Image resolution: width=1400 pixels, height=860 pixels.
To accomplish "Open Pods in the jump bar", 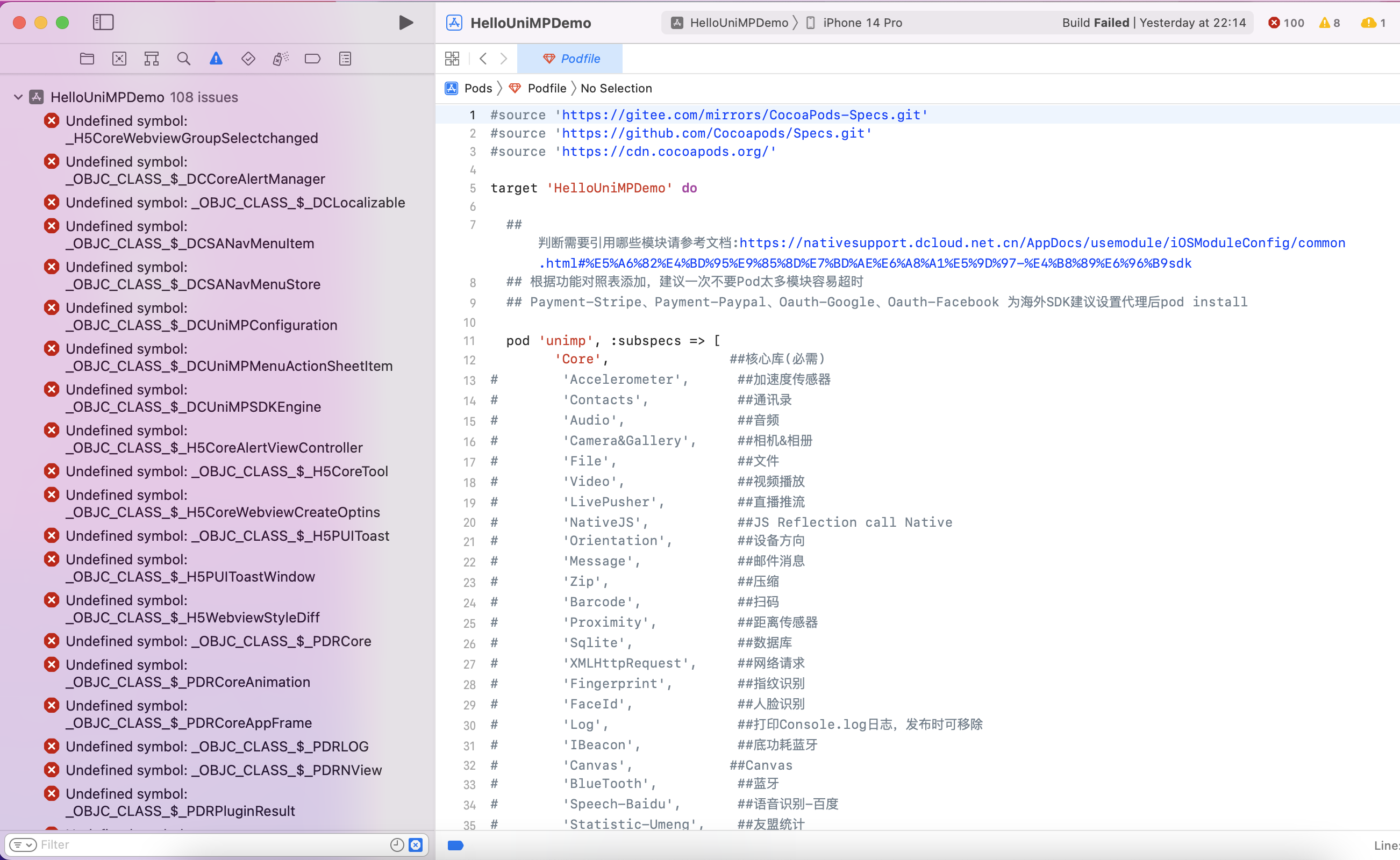I will (x=469, y=88).
